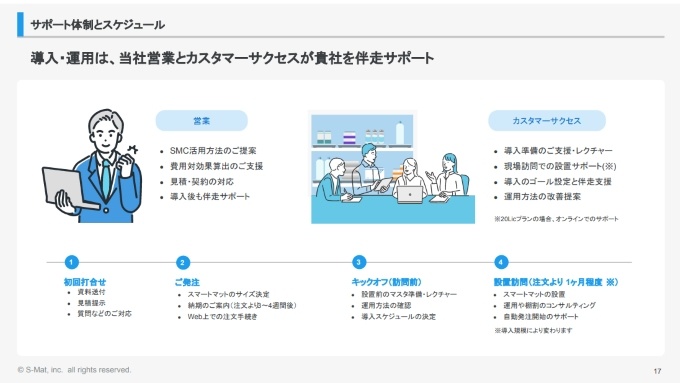Select the item スマートマットのサイズ決定
The image size is (680, 383).
[228, 294]
